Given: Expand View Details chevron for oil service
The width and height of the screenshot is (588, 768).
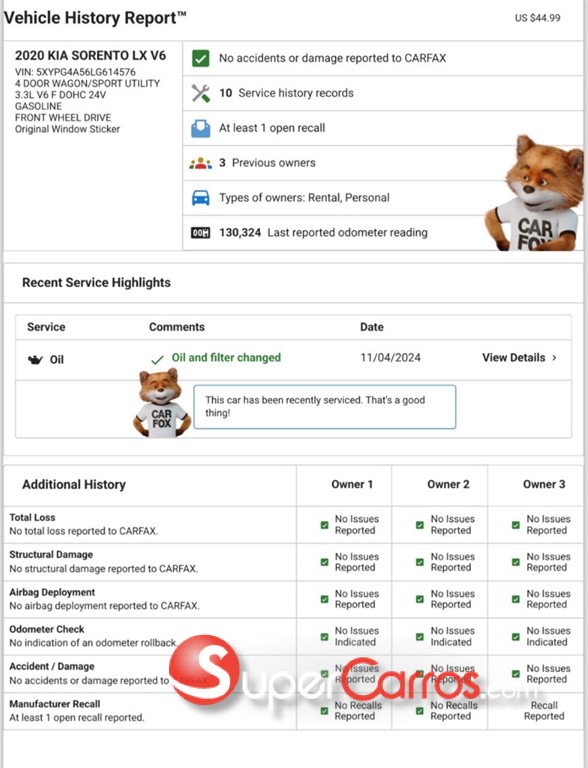Looking at the screenshot, I should (554, 358).
